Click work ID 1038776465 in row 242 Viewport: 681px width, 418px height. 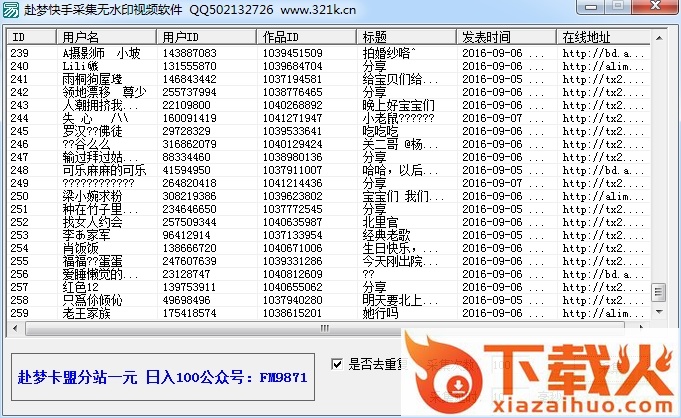(x=292, y=93)
